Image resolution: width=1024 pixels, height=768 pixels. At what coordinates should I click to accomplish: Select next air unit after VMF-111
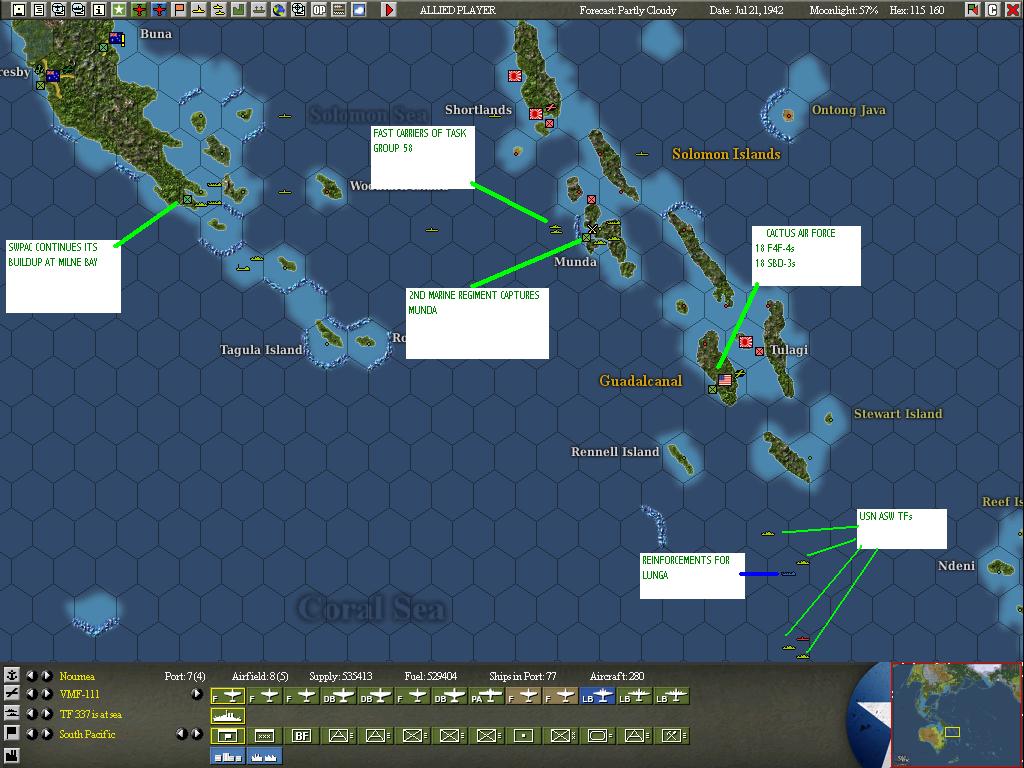pos(47,694)
